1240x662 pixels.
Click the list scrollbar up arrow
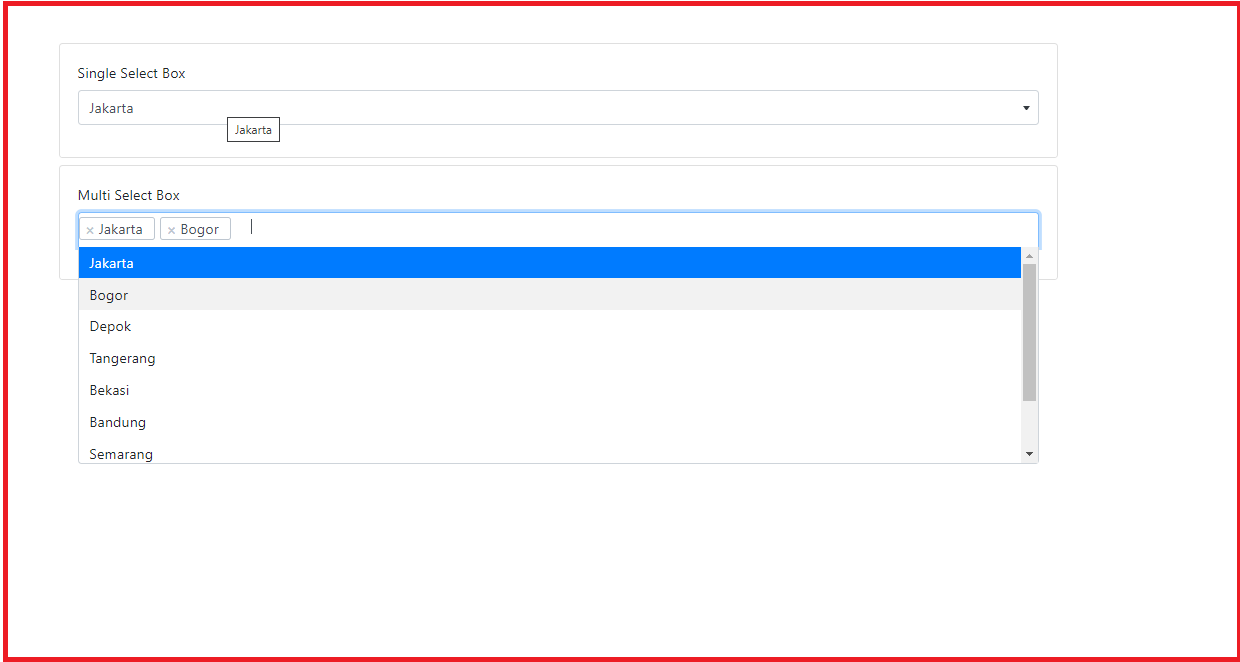click(x=1029, y=256)
